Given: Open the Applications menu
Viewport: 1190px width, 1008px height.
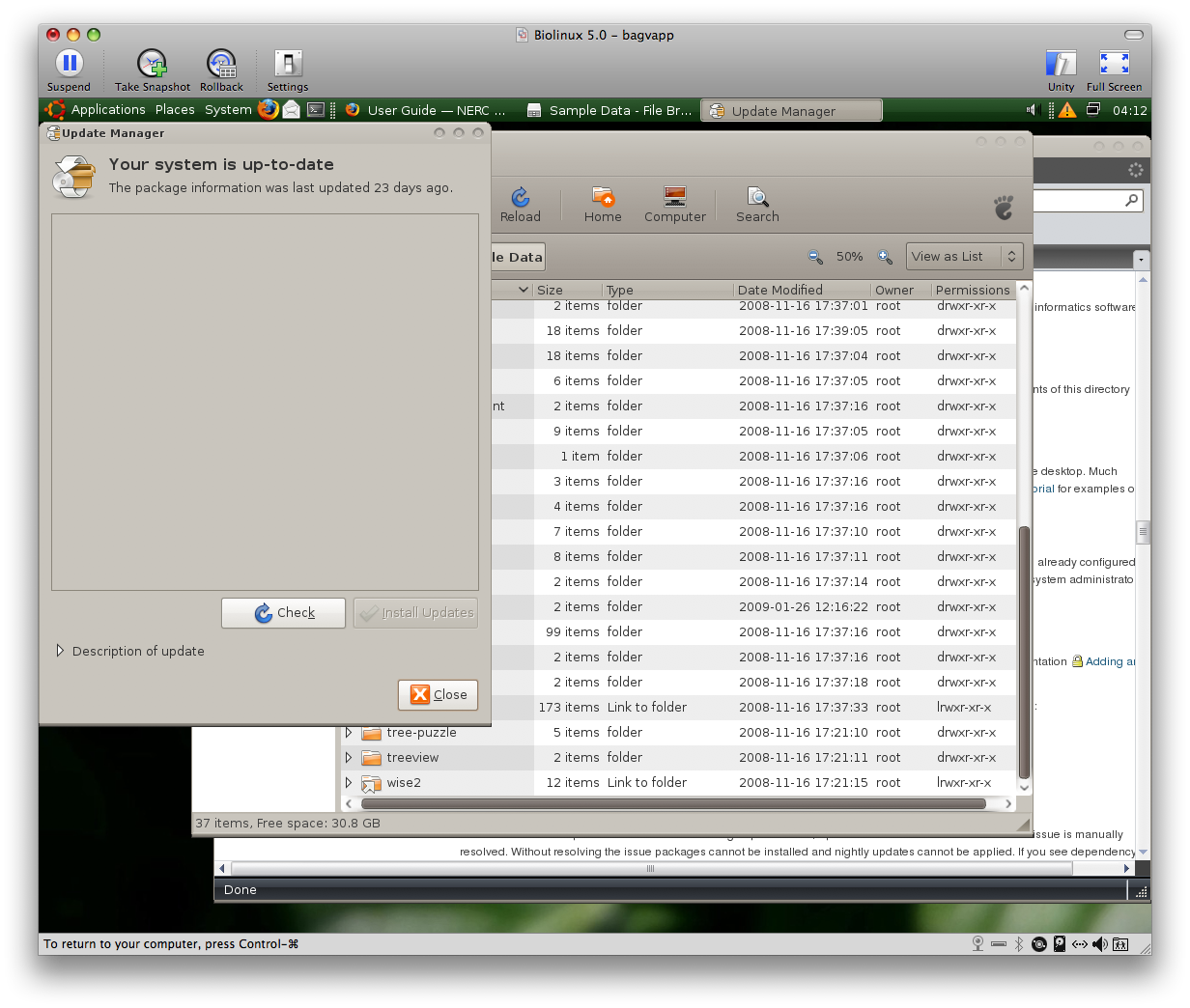Looking at the screenshot, I should 107,110.
